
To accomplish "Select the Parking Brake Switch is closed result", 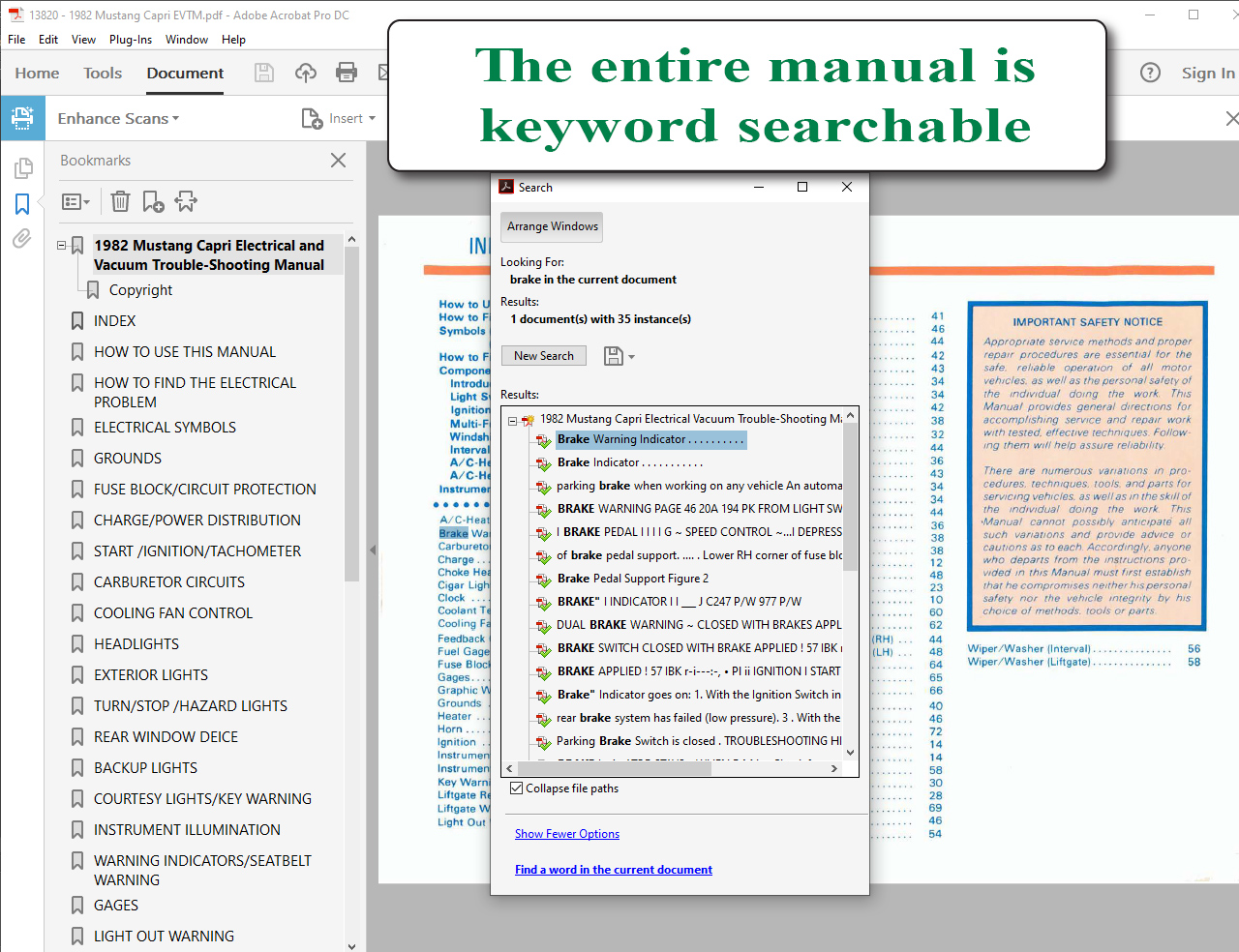I will [x=698, y=741].
